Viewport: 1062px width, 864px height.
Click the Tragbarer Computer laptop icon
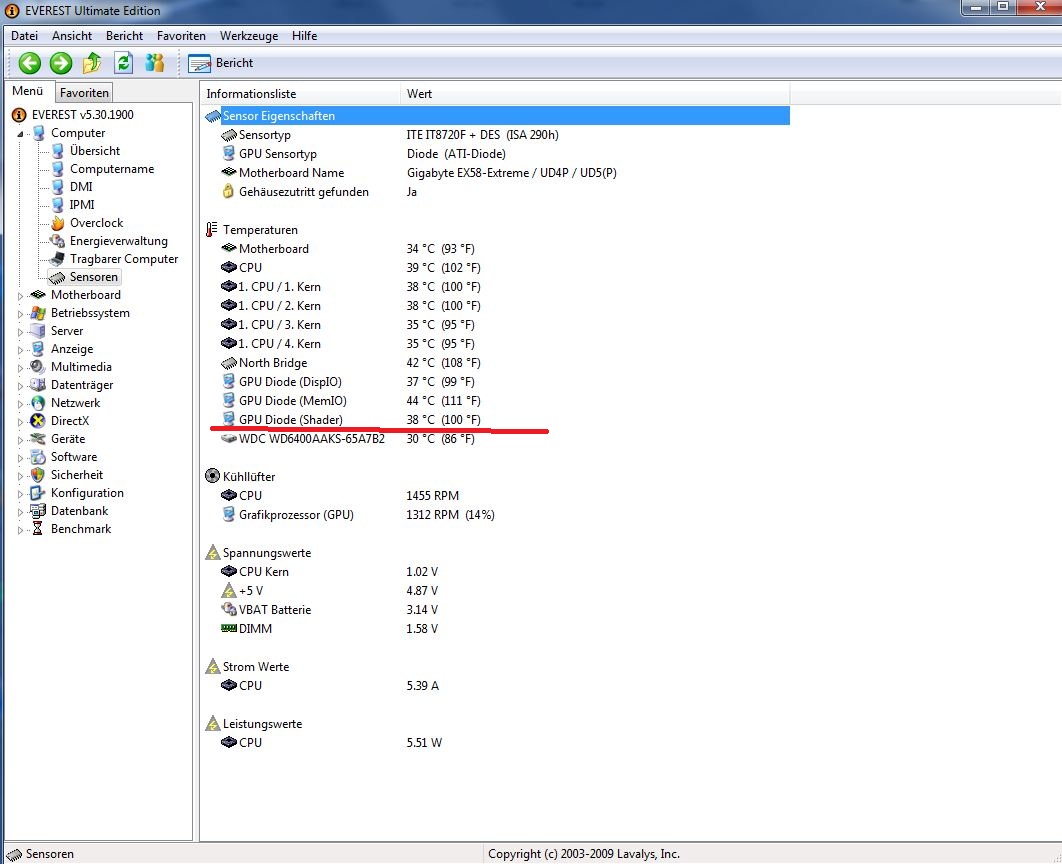coord(58,259)
